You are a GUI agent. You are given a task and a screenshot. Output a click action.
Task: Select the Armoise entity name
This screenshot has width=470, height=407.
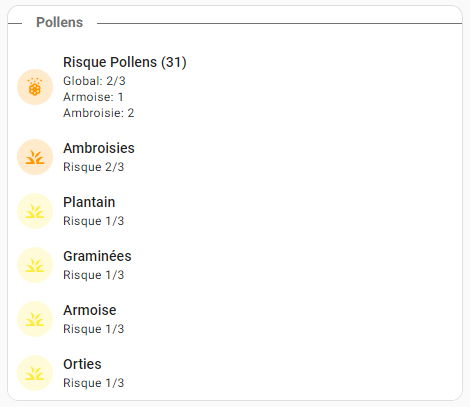90,310
